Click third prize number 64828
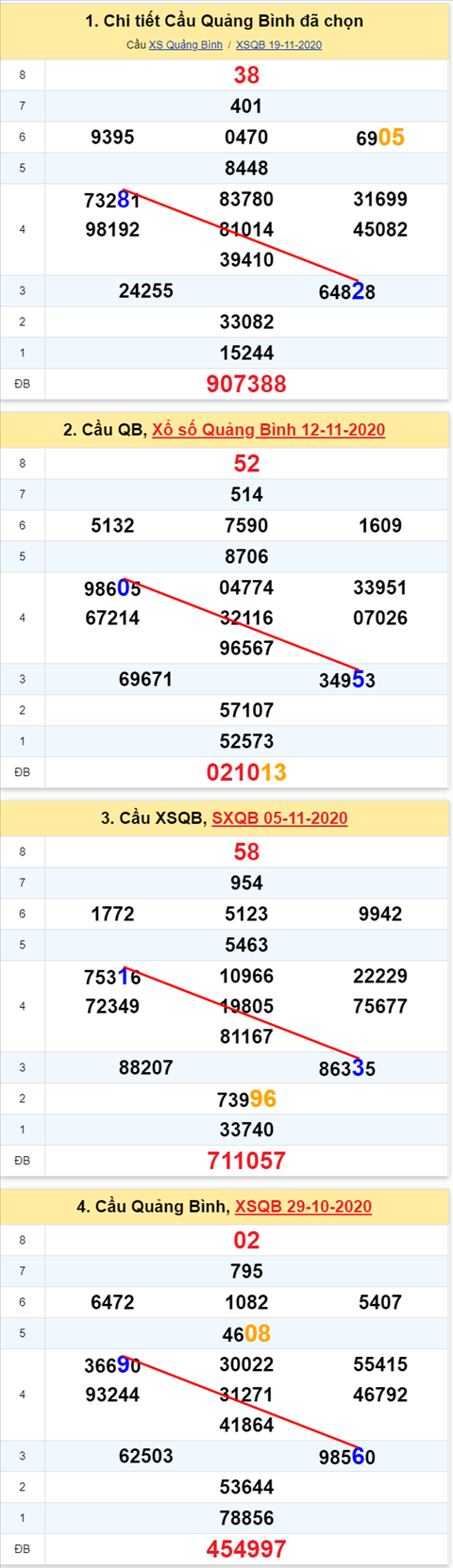The height and width of the screenshot is (1568, 453). (347, 292)
